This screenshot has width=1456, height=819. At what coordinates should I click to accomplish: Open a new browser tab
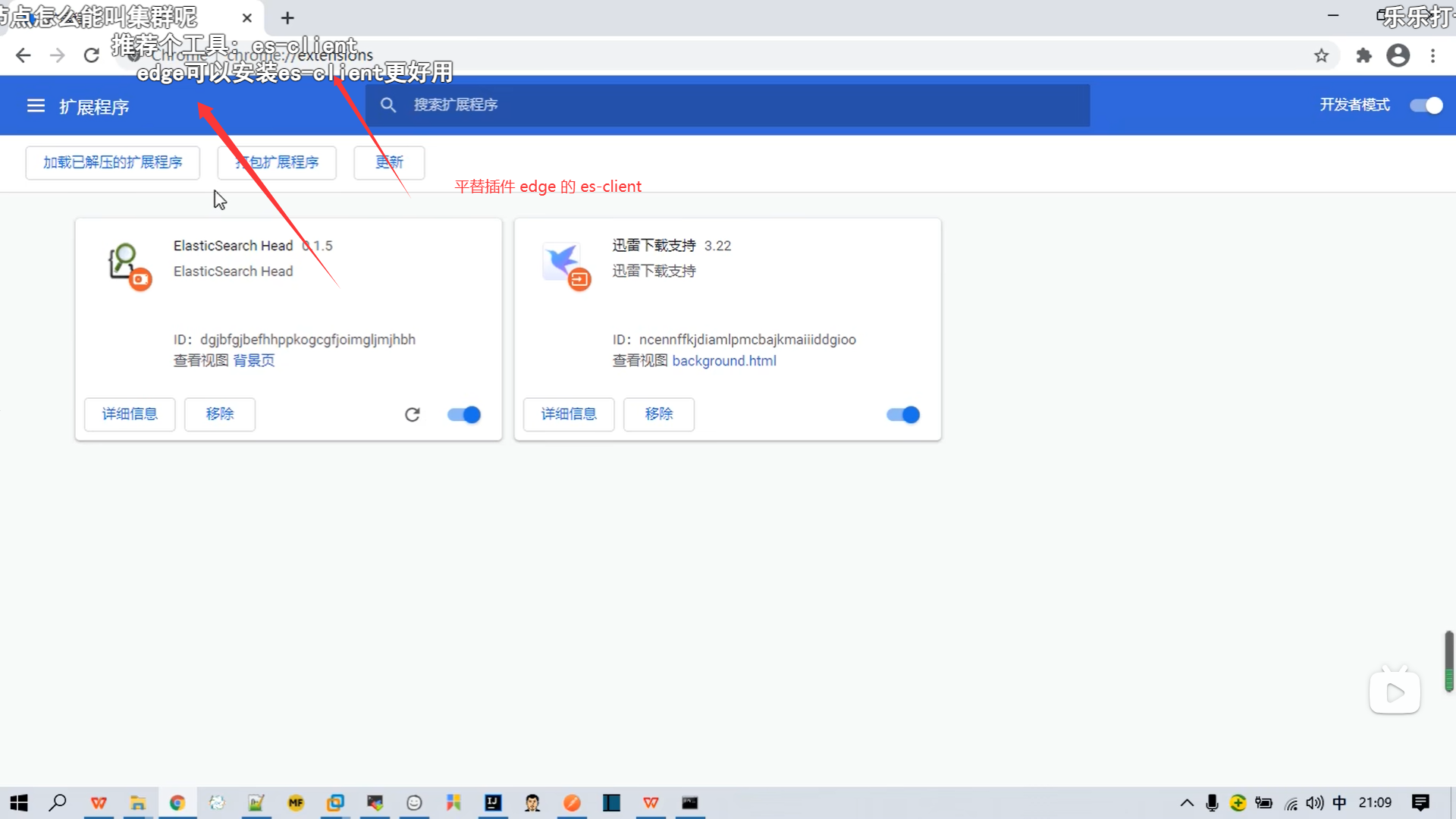tap(287, 17)
